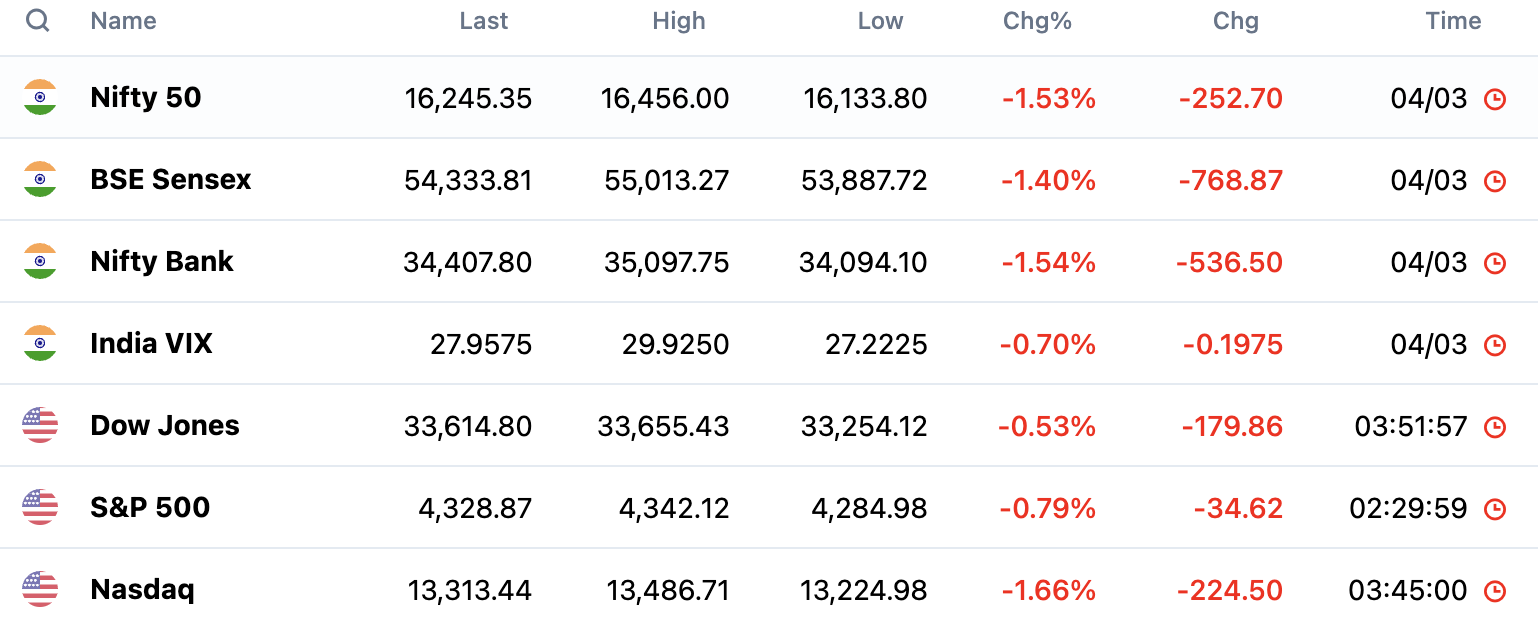Sort by the Last column header
Image resolution: width=1540 pixels, height=624 pixels.
click(x=484, y=21)
